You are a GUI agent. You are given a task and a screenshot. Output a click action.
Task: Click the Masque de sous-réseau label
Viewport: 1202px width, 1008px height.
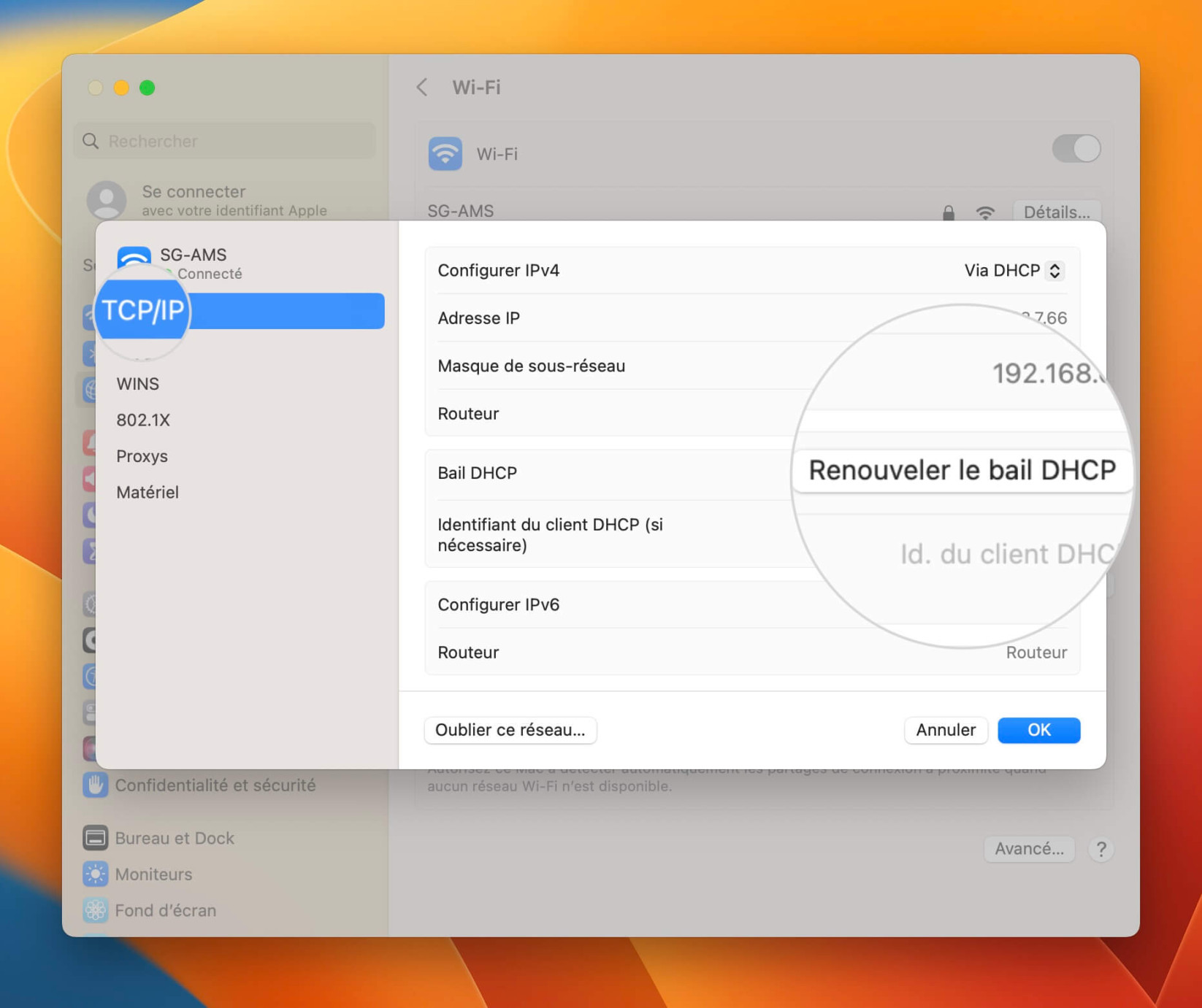531,366
